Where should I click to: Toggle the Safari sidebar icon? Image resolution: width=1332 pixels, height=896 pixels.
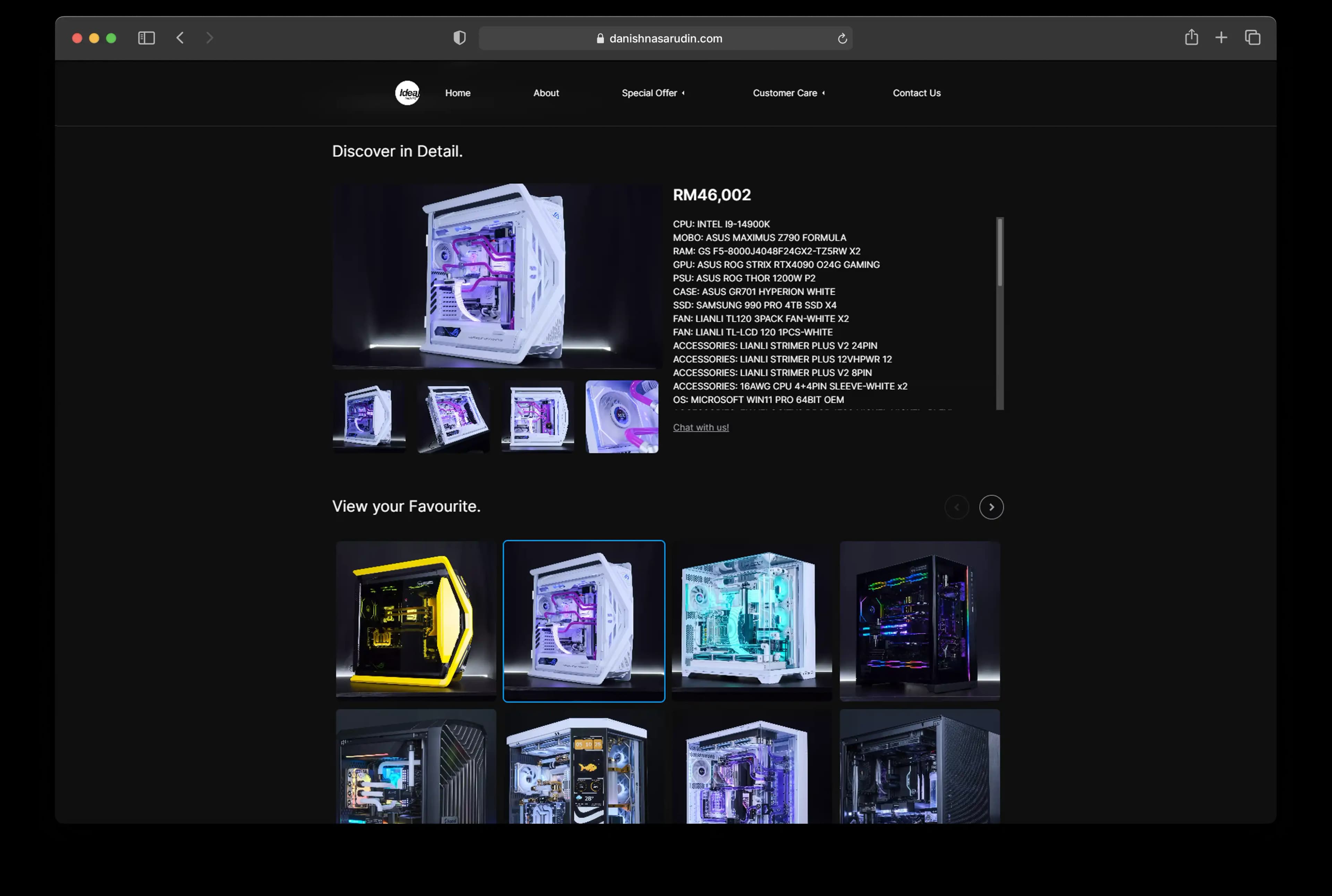point(146,38)
